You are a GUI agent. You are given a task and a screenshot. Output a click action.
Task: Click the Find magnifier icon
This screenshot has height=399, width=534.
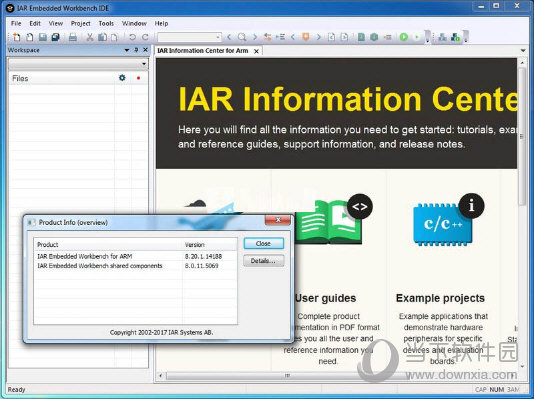point(242,37)
